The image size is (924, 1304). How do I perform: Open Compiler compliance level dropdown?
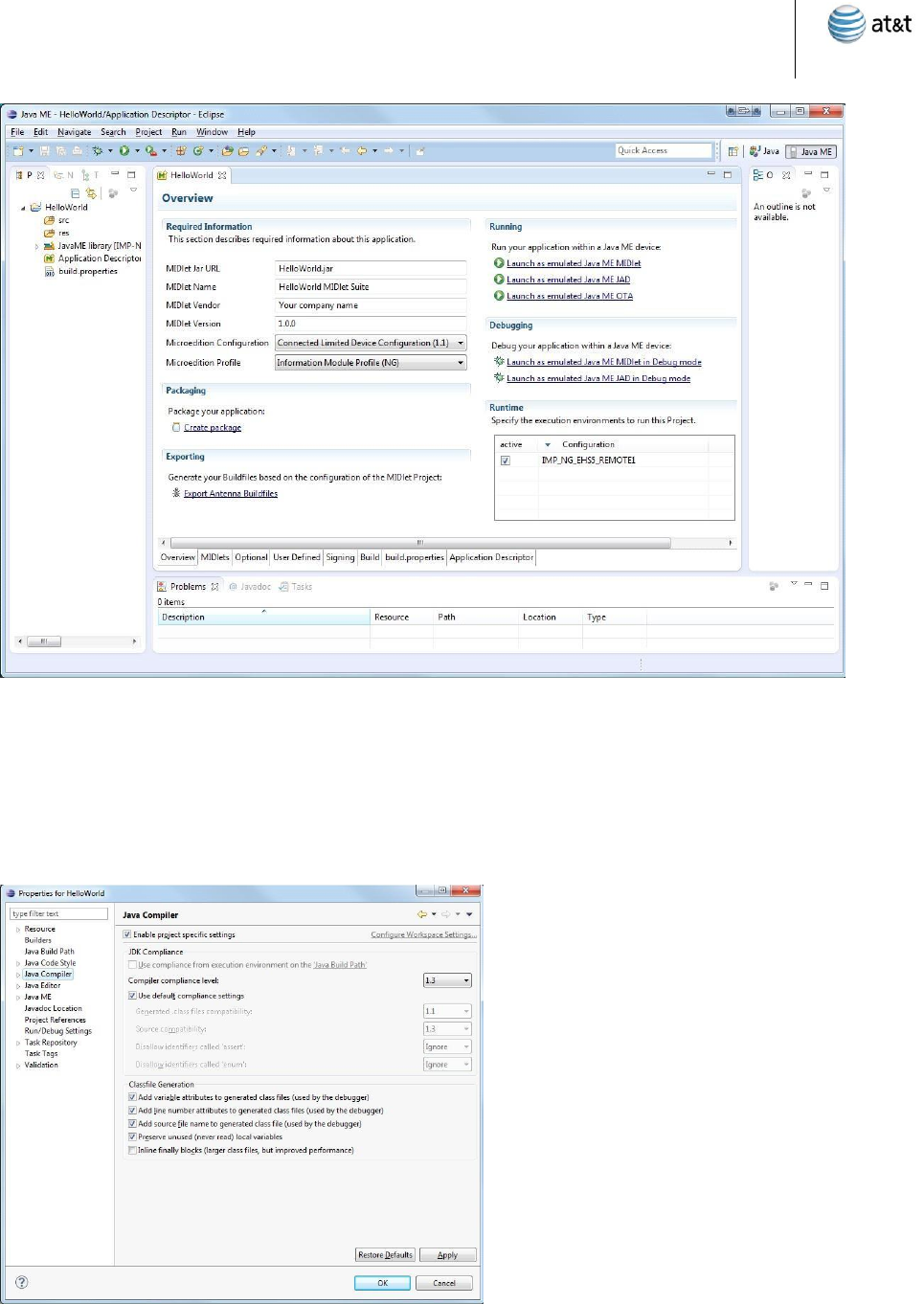(447, 980)
